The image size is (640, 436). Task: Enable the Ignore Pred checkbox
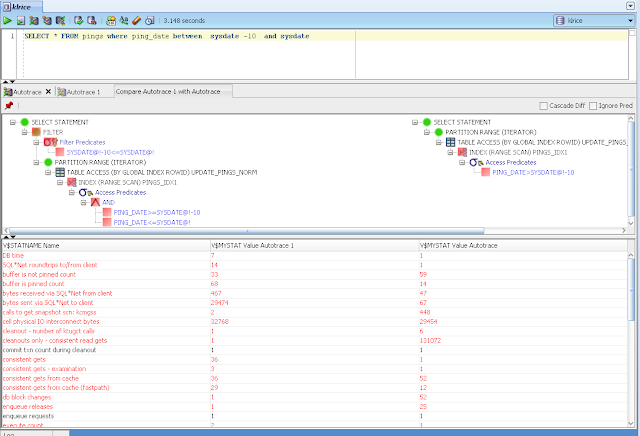tap(593, 106)
